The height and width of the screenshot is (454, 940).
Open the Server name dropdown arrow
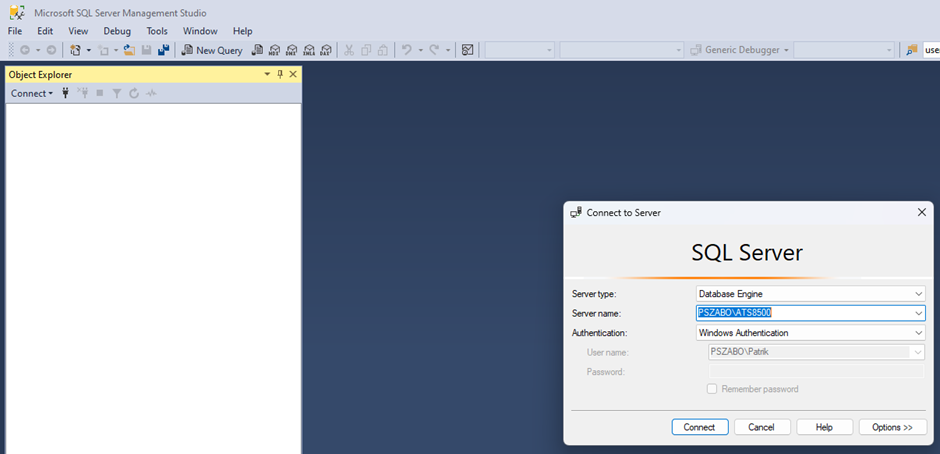pos(919,312)
